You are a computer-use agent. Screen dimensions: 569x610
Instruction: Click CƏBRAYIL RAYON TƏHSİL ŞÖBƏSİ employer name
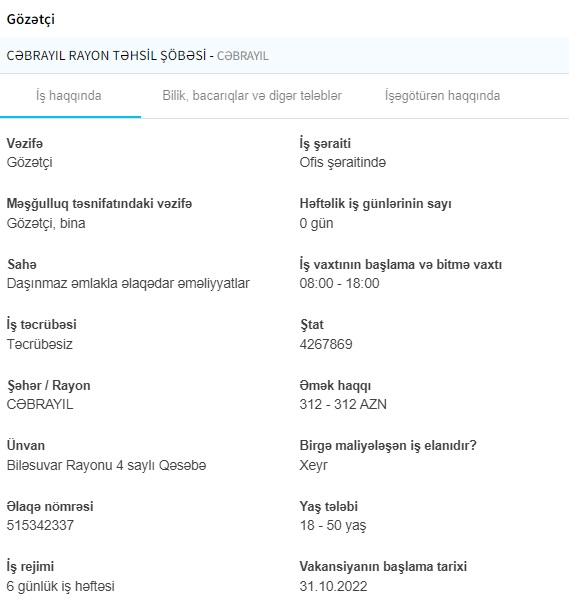click(x=106, y=56)
